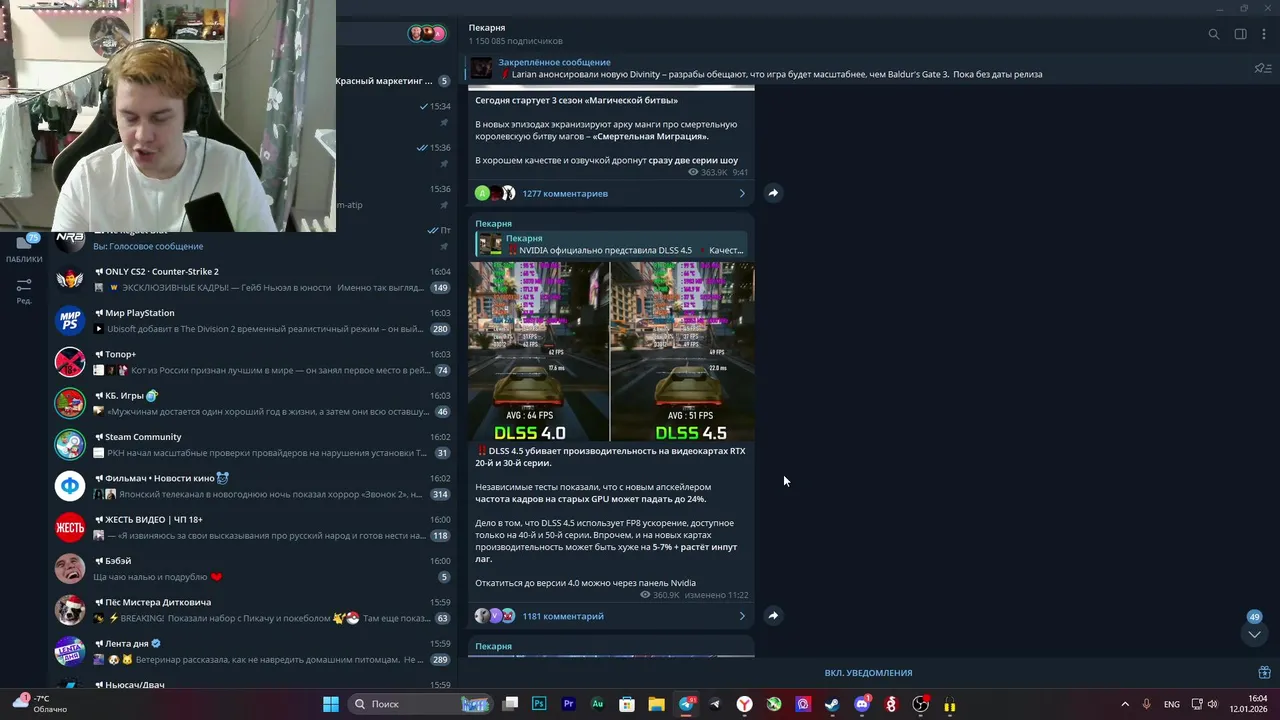1280x720 pixels.
Task: Expand comments arrow on Магическая битва post
Action: [742, 193]
